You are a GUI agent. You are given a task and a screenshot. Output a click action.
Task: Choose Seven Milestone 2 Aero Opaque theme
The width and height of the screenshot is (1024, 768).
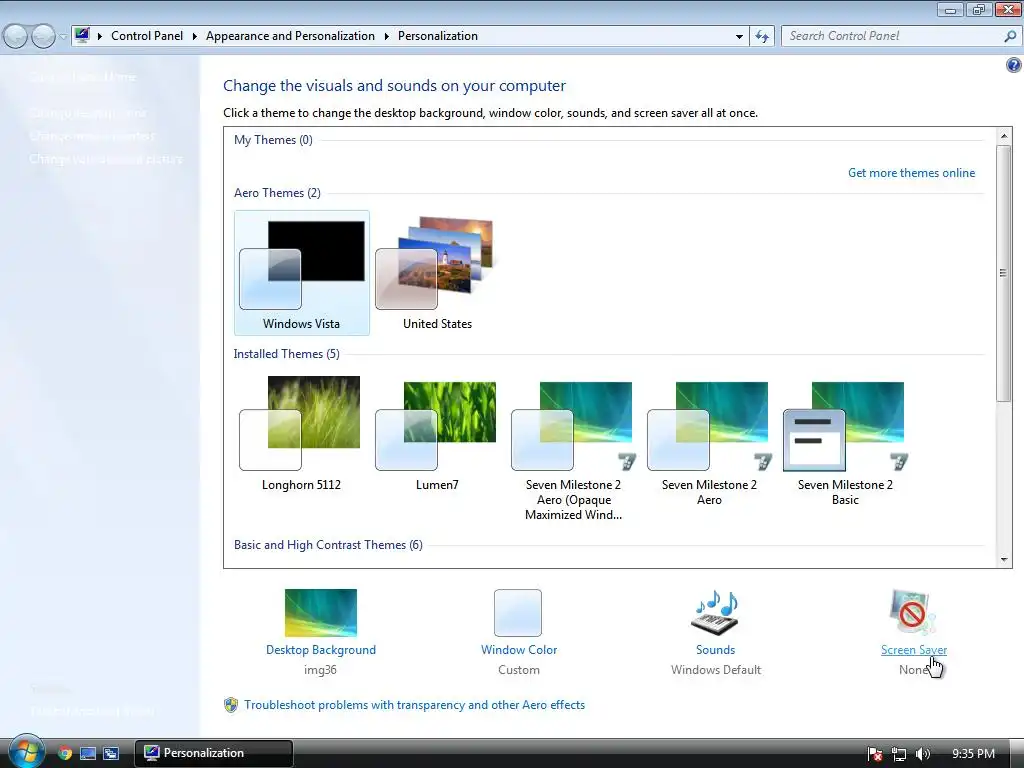[x=573, y=449]
